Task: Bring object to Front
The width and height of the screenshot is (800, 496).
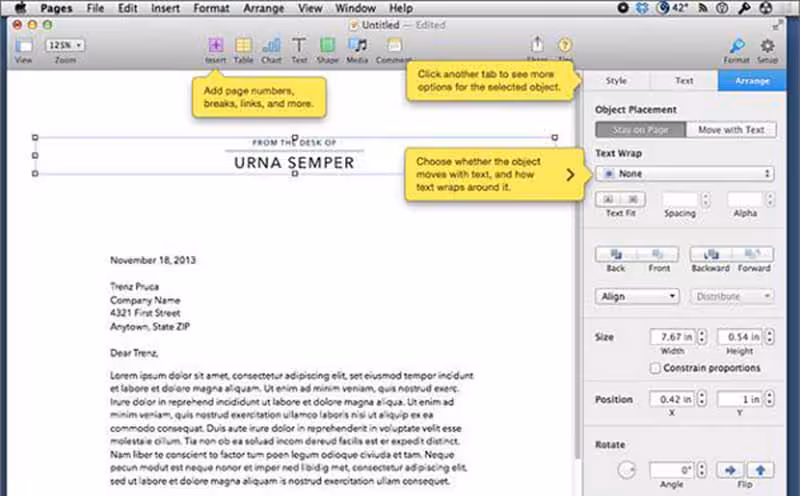Action: (658, 254)
